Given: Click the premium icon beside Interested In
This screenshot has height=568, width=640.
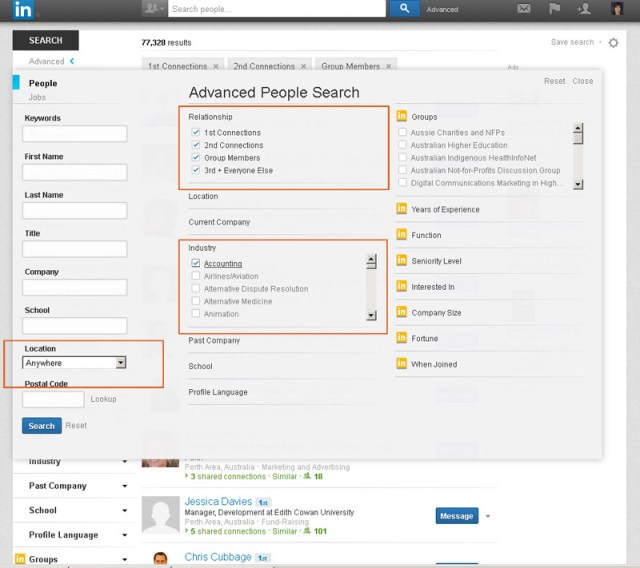Looking at the screenshot, I should tap(402, 286).
